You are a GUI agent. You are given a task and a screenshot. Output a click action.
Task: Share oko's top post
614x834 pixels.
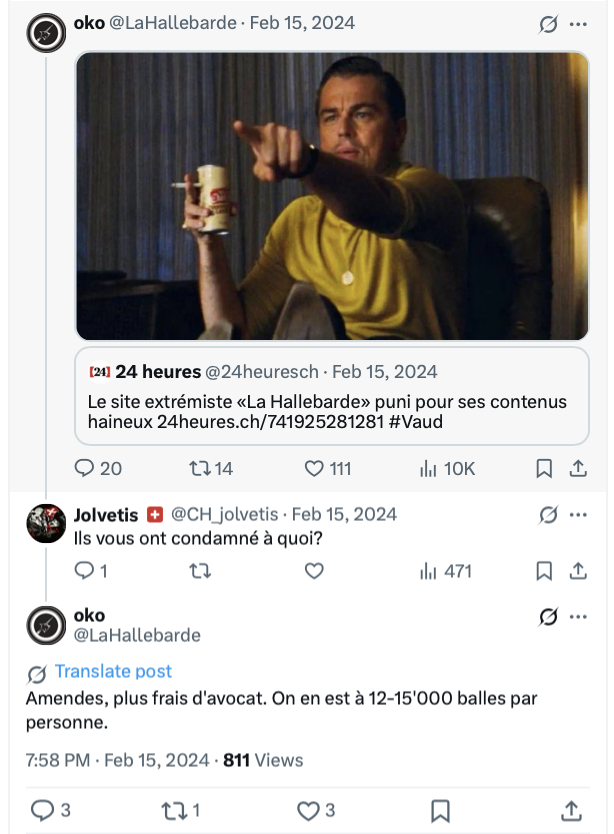coord(577,468)
